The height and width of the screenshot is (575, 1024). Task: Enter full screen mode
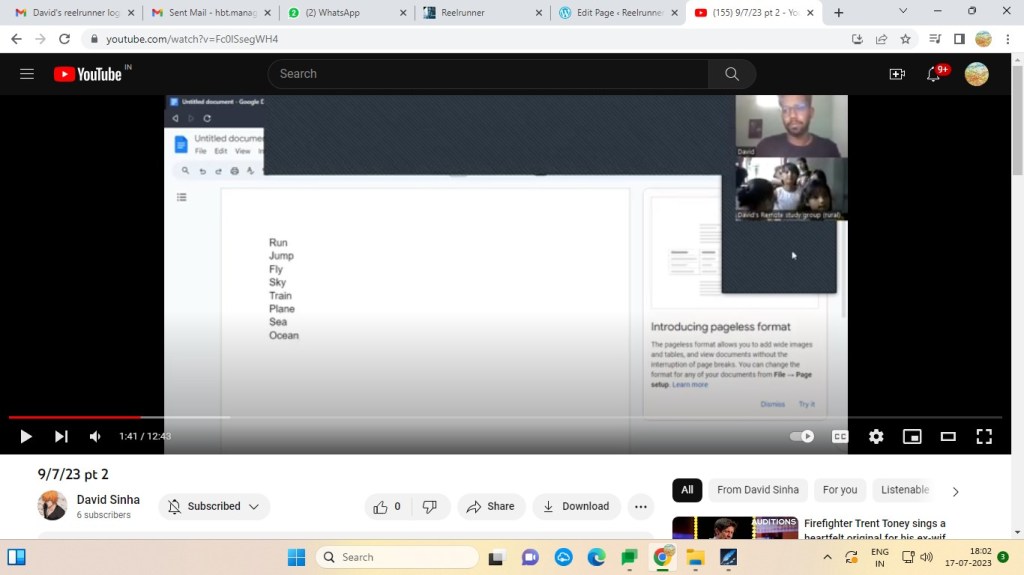984,436
